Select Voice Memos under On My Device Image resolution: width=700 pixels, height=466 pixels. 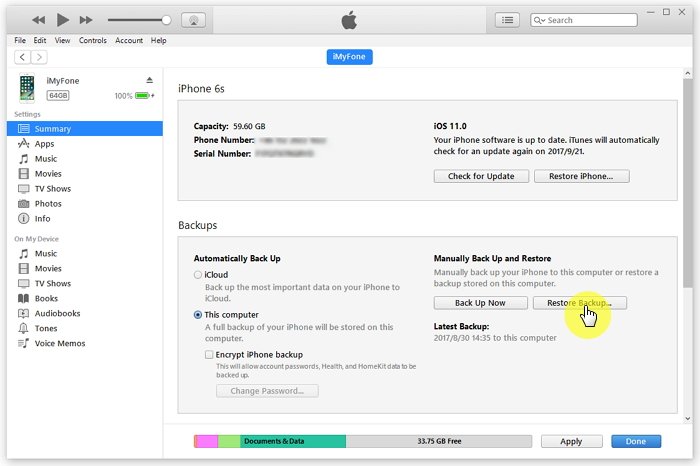tap(60, 344)
